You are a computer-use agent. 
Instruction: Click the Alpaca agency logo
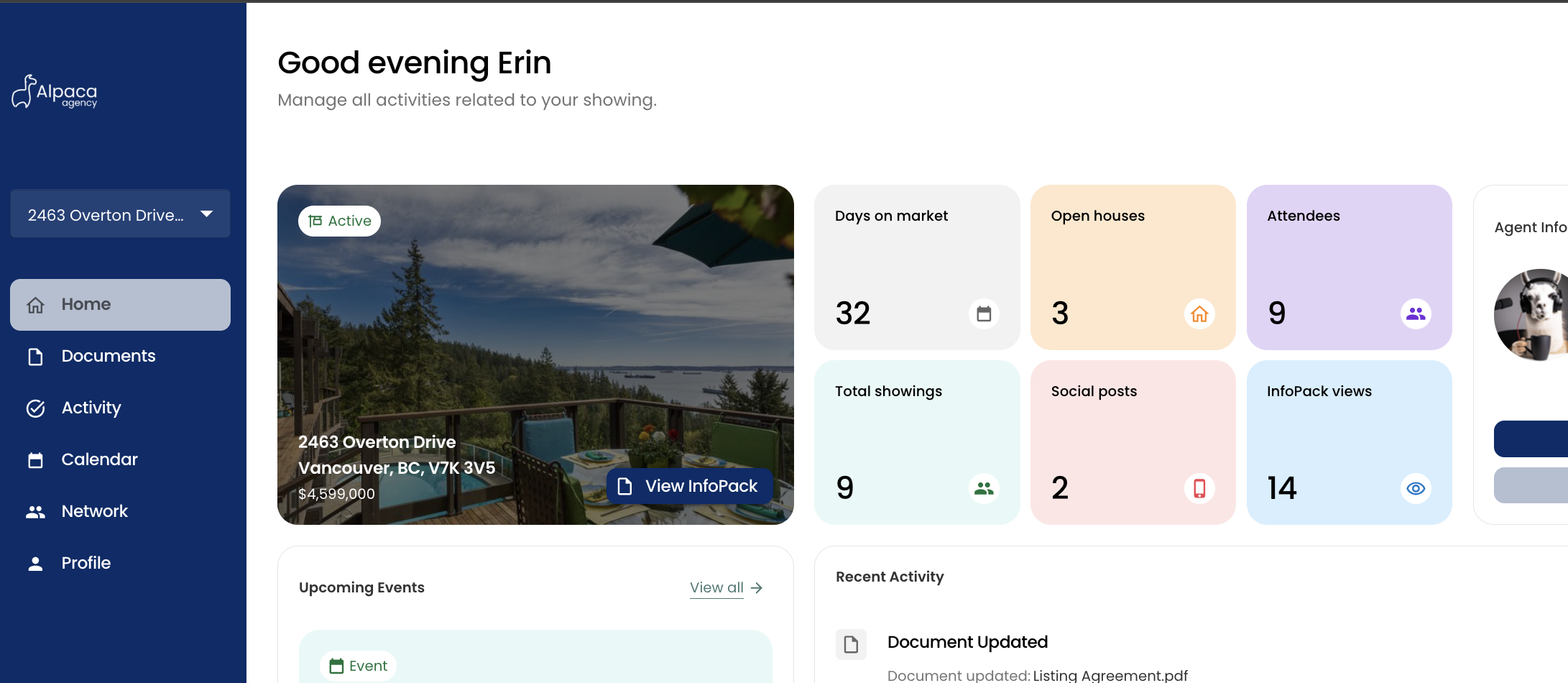click(55, 92)
